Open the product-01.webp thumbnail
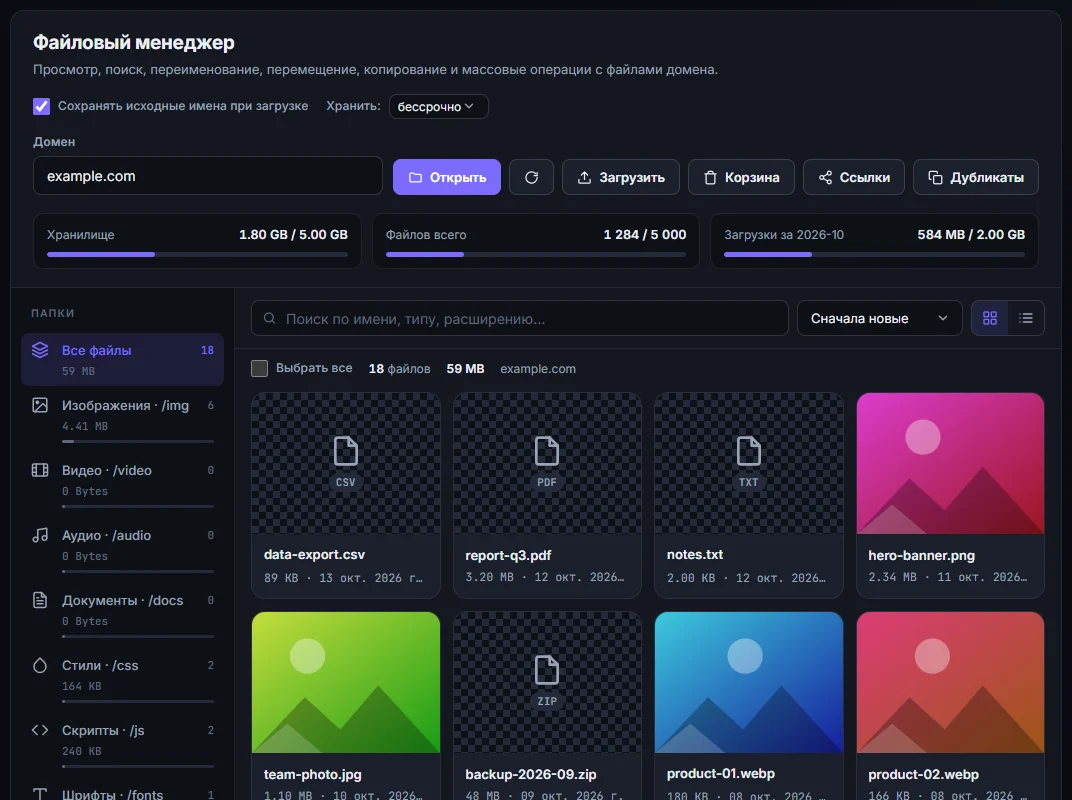The image size is (1072, 800). (749, 682)
